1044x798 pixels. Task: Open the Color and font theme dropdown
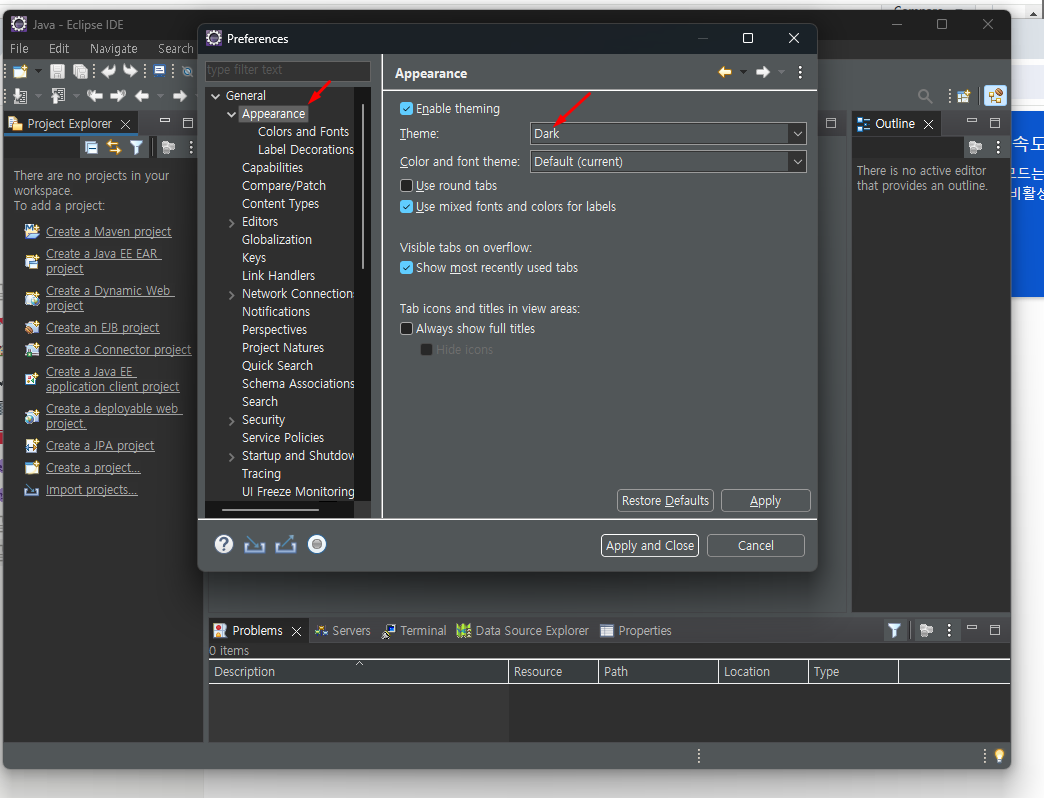pos(668,161)
